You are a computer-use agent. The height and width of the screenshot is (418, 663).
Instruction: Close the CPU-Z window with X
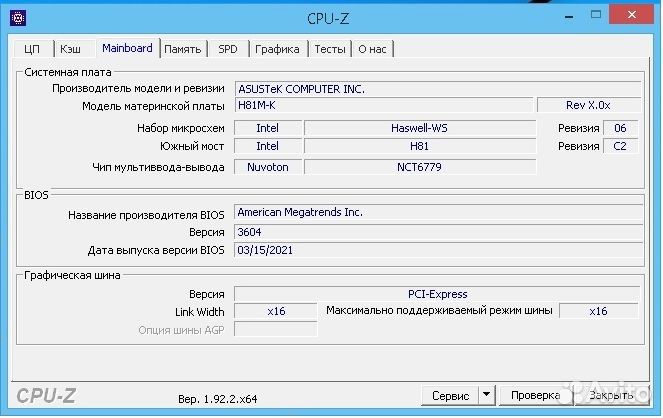tap(632, 15)
